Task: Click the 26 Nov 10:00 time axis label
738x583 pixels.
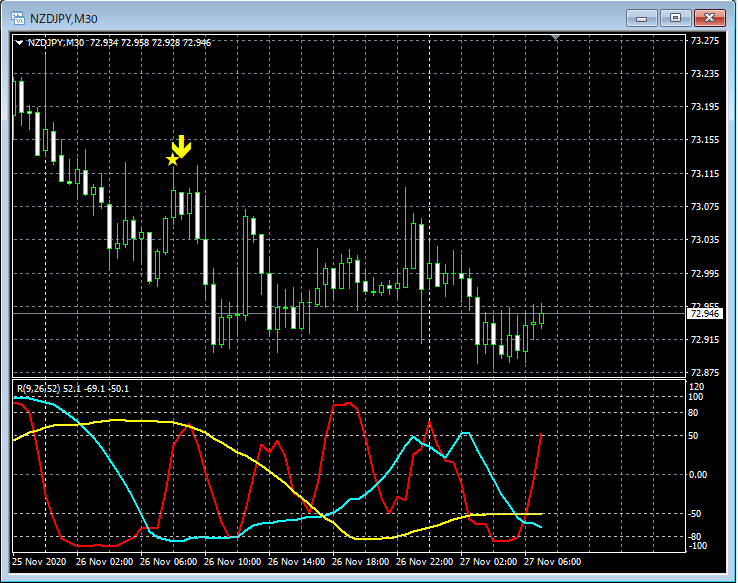Action: (x=235, y=561)
